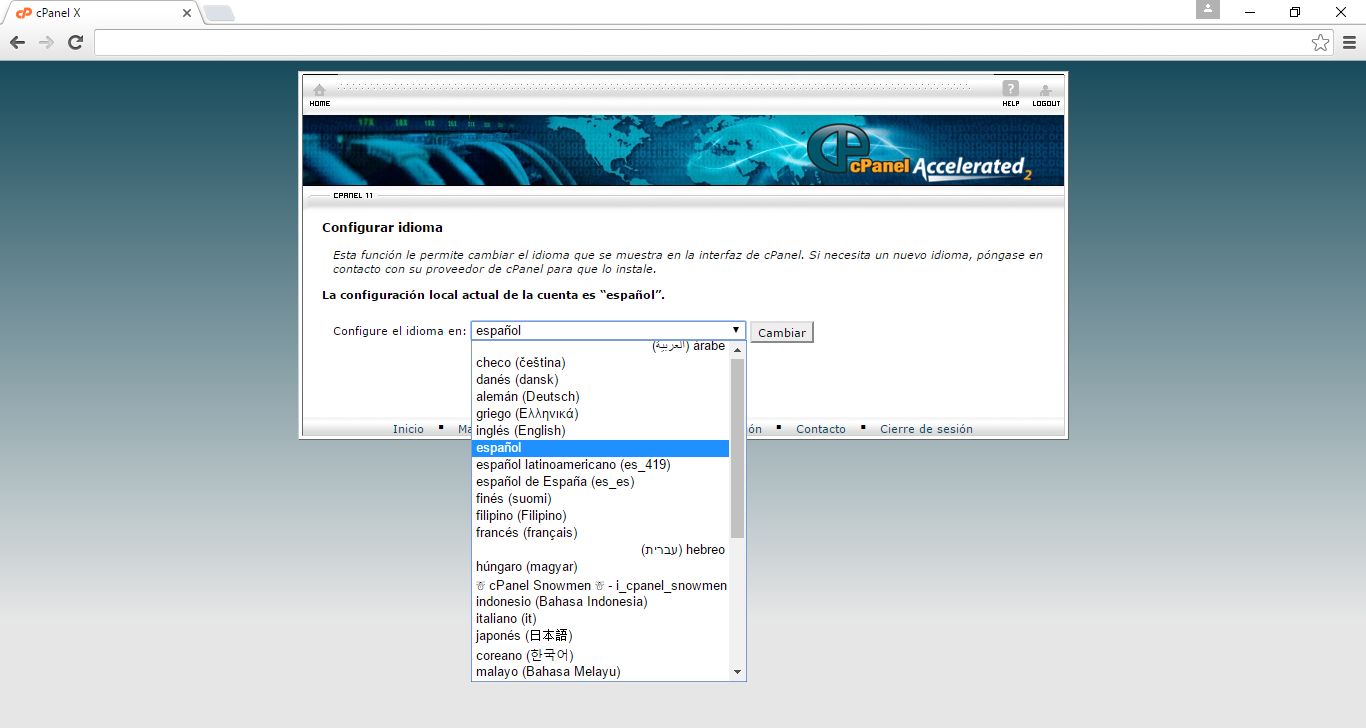Open a new browser tab
Viewport: 1366px width, 728px height.
tap(218, 13)
